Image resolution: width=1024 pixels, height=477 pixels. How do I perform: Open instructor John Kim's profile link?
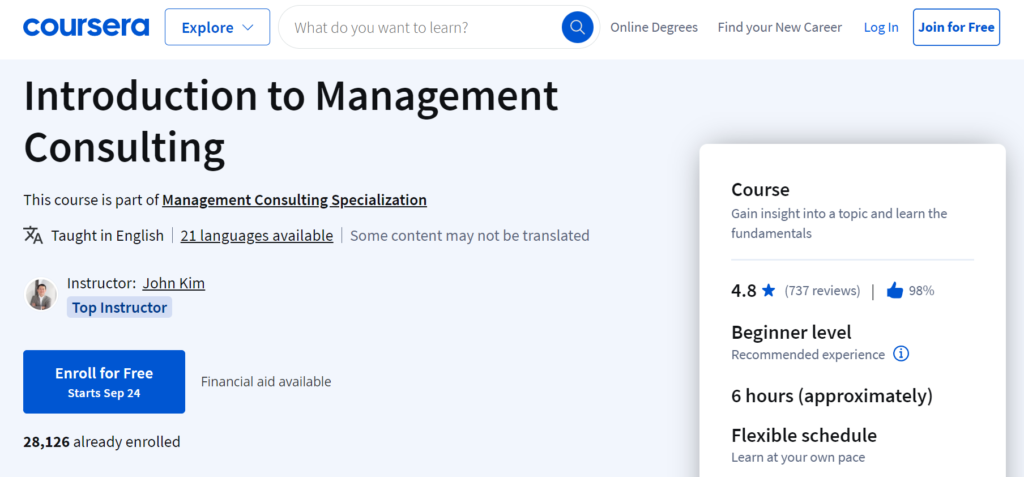click(x=174, y=283)
